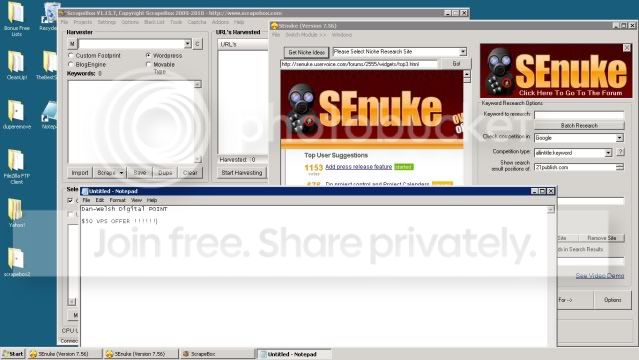Viewport: 639px width, 360px height.
Task: Open the Scrape button dropdown arrow
Action: tap(121, 173)
